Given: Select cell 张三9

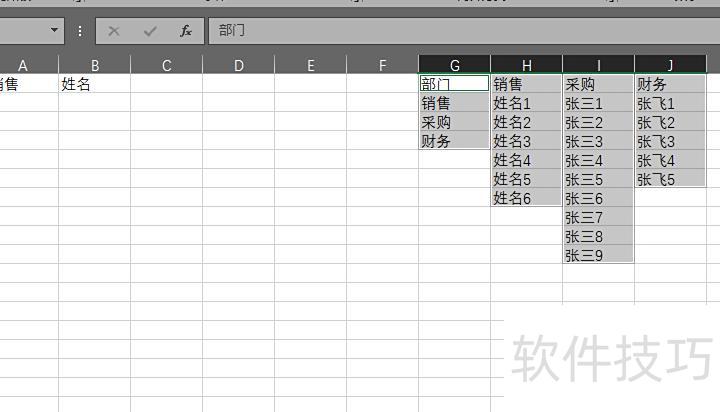Looking at the screenshot, I should click(598, 254).
